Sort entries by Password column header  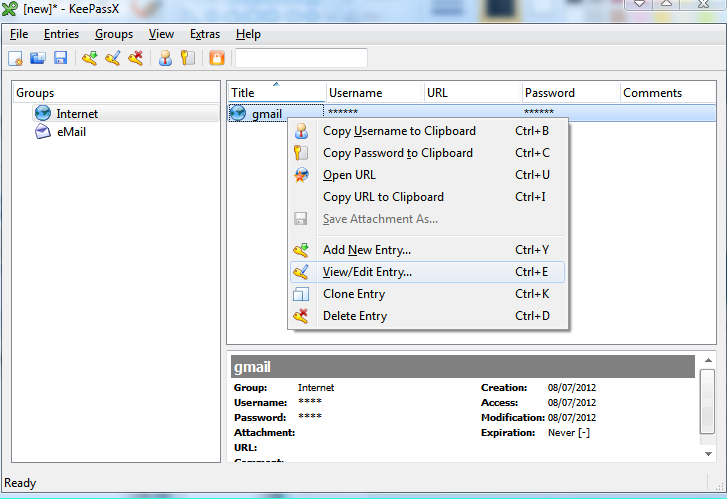(x=571, y=93)
